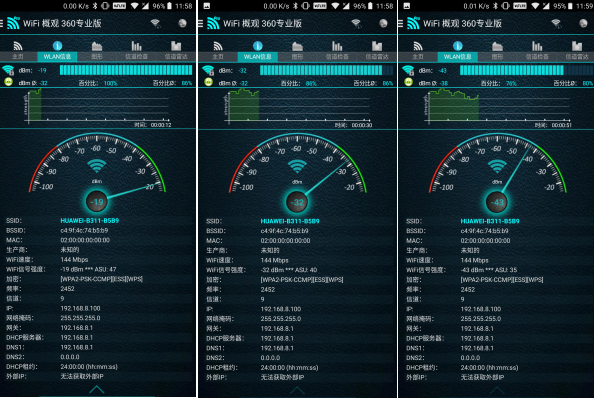Tap channel radar icon in left screenshot

176,46
